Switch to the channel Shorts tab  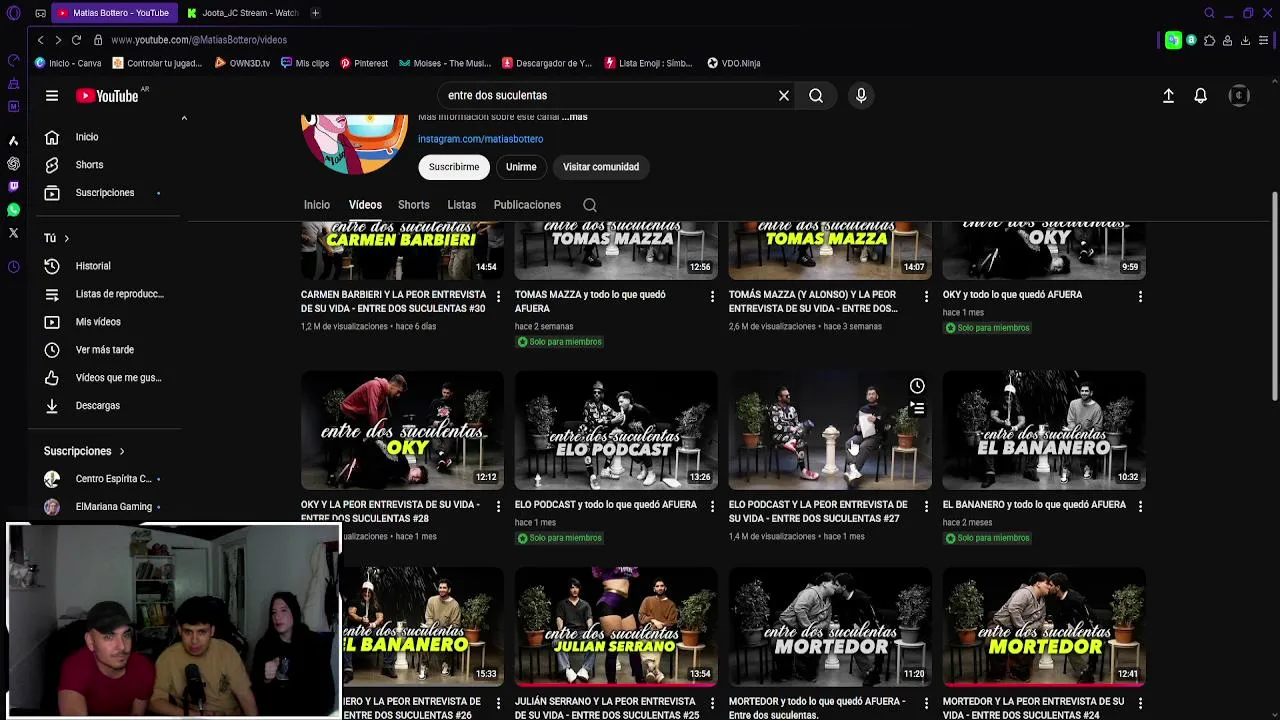[x=414, y=205]
